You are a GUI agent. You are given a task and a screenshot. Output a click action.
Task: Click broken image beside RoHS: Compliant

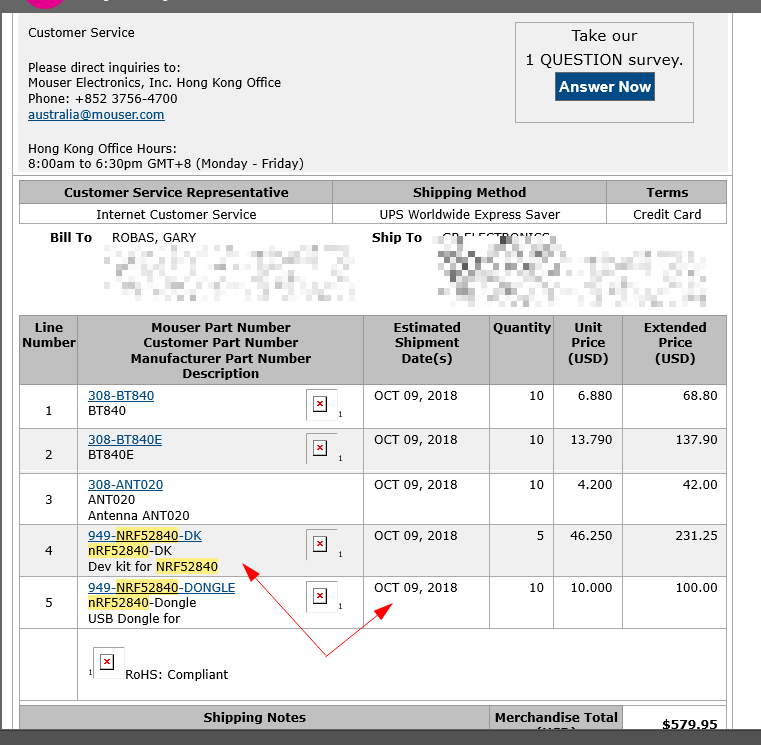[x=108, y=662]
